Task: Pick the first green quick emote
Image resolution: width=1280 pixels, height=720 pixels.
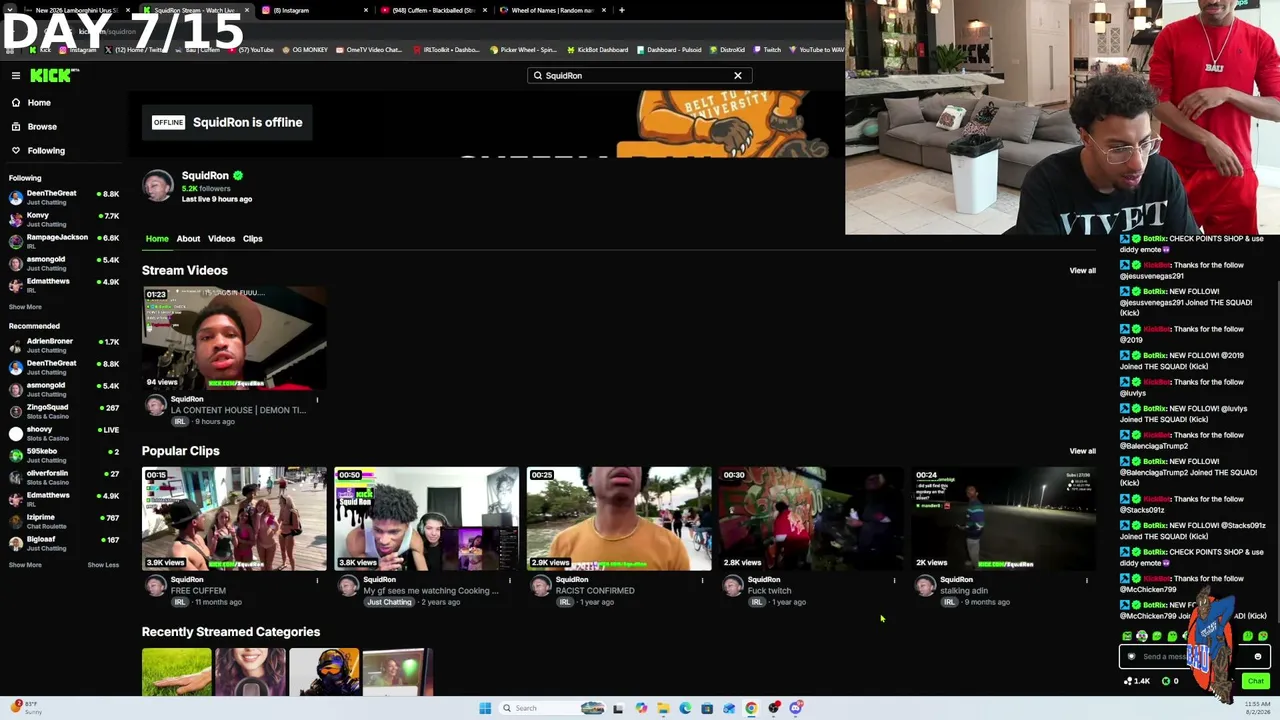Action: [1127, 636]
